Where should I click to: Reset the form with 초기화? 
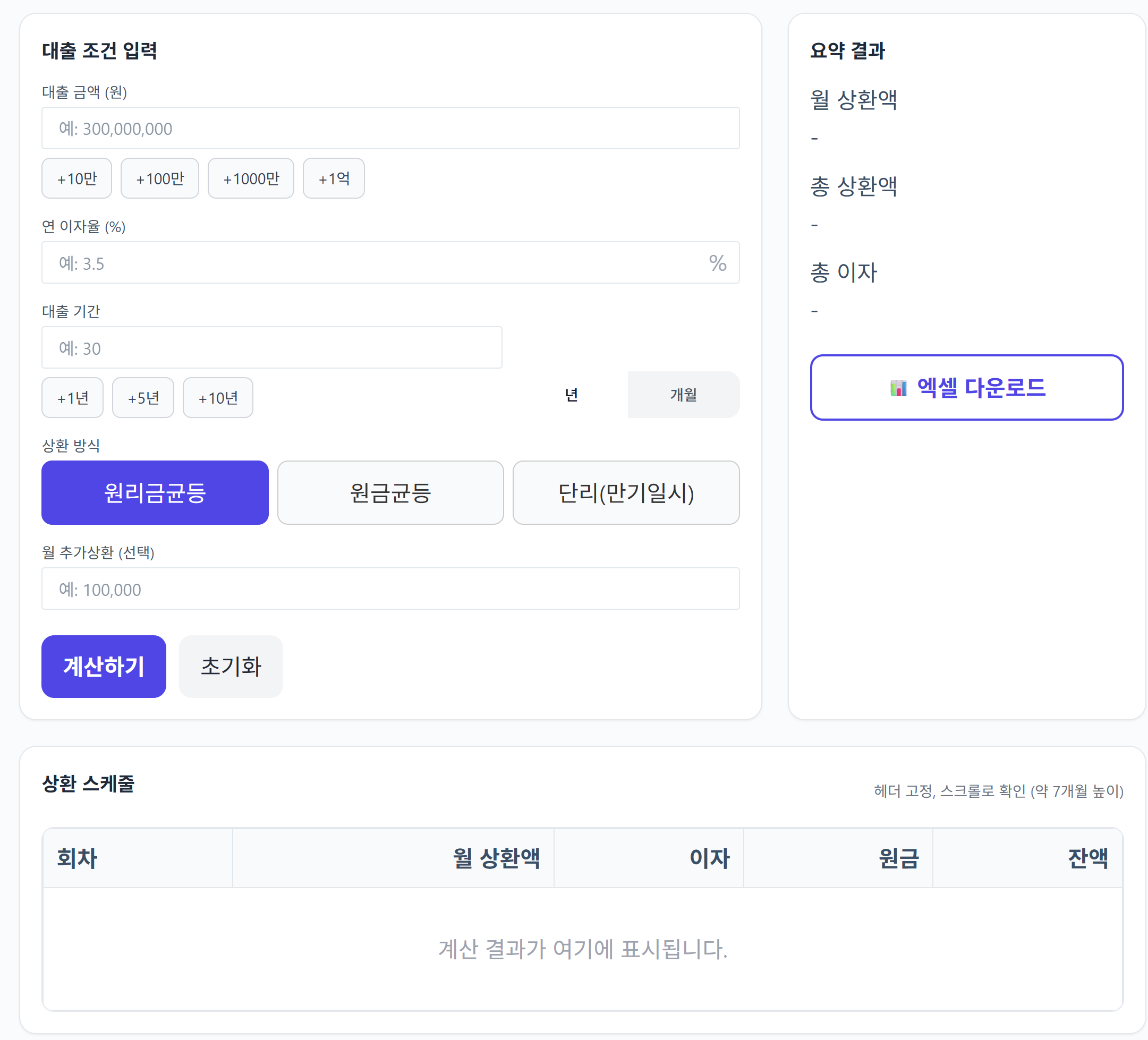(230, 666)
